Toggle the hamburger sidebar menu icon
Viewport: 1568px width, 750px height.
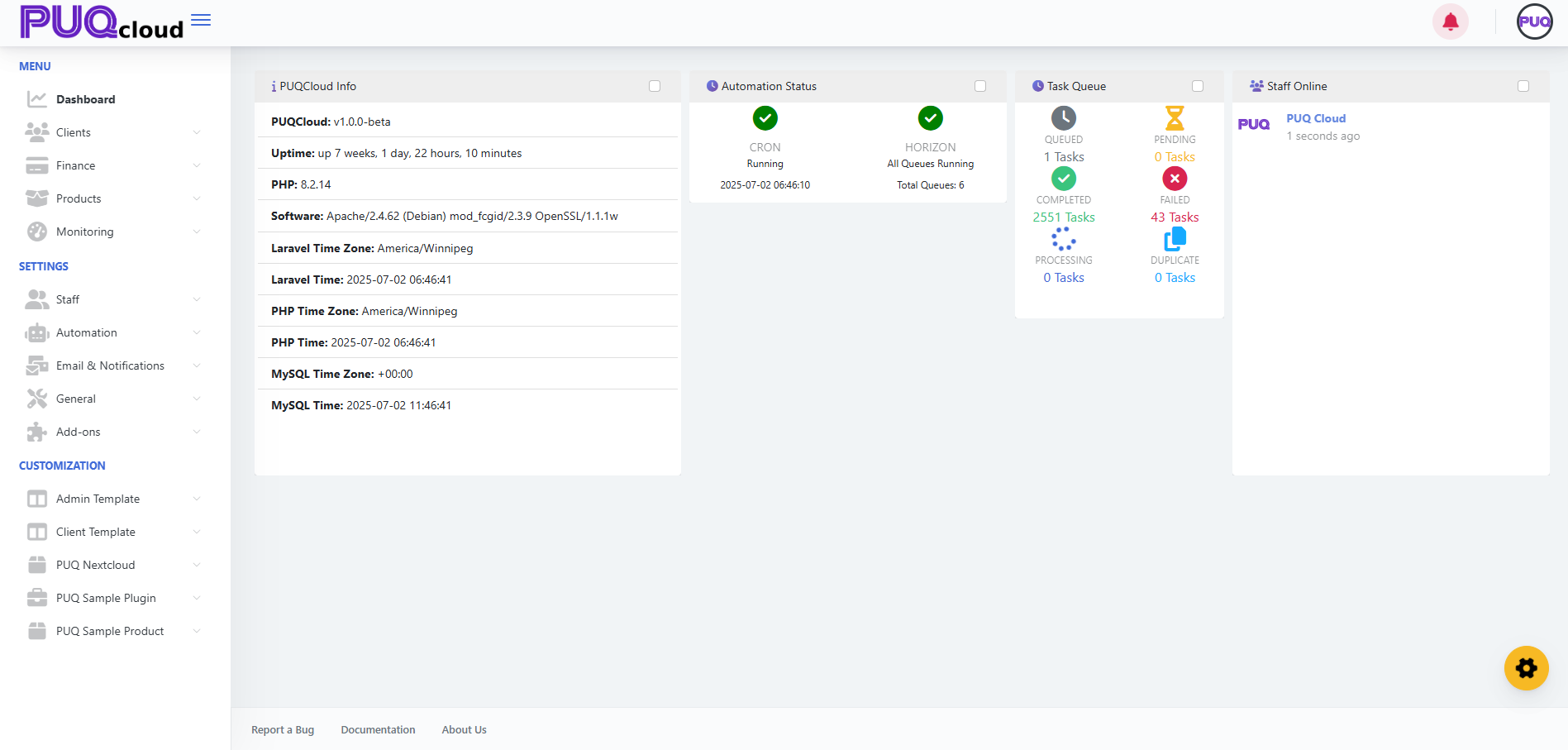(x=201, y=20)
